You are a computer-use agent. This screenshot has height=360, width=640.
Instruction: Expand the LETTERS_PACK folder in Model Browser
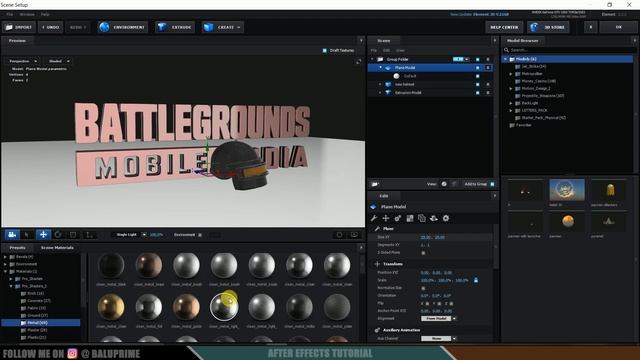pos(511,111)
